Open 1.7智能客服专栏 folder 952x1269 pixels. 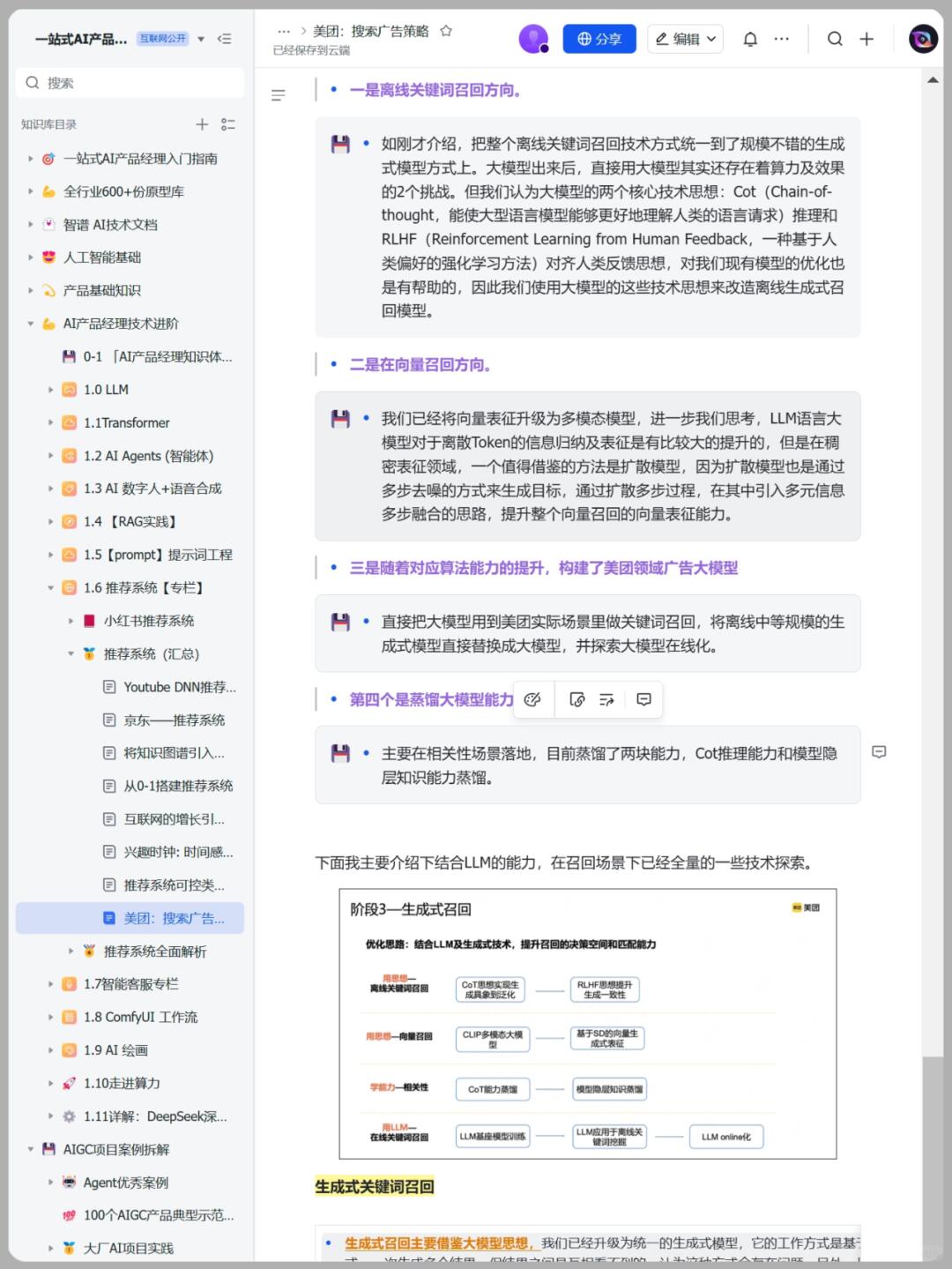[130, 984]
